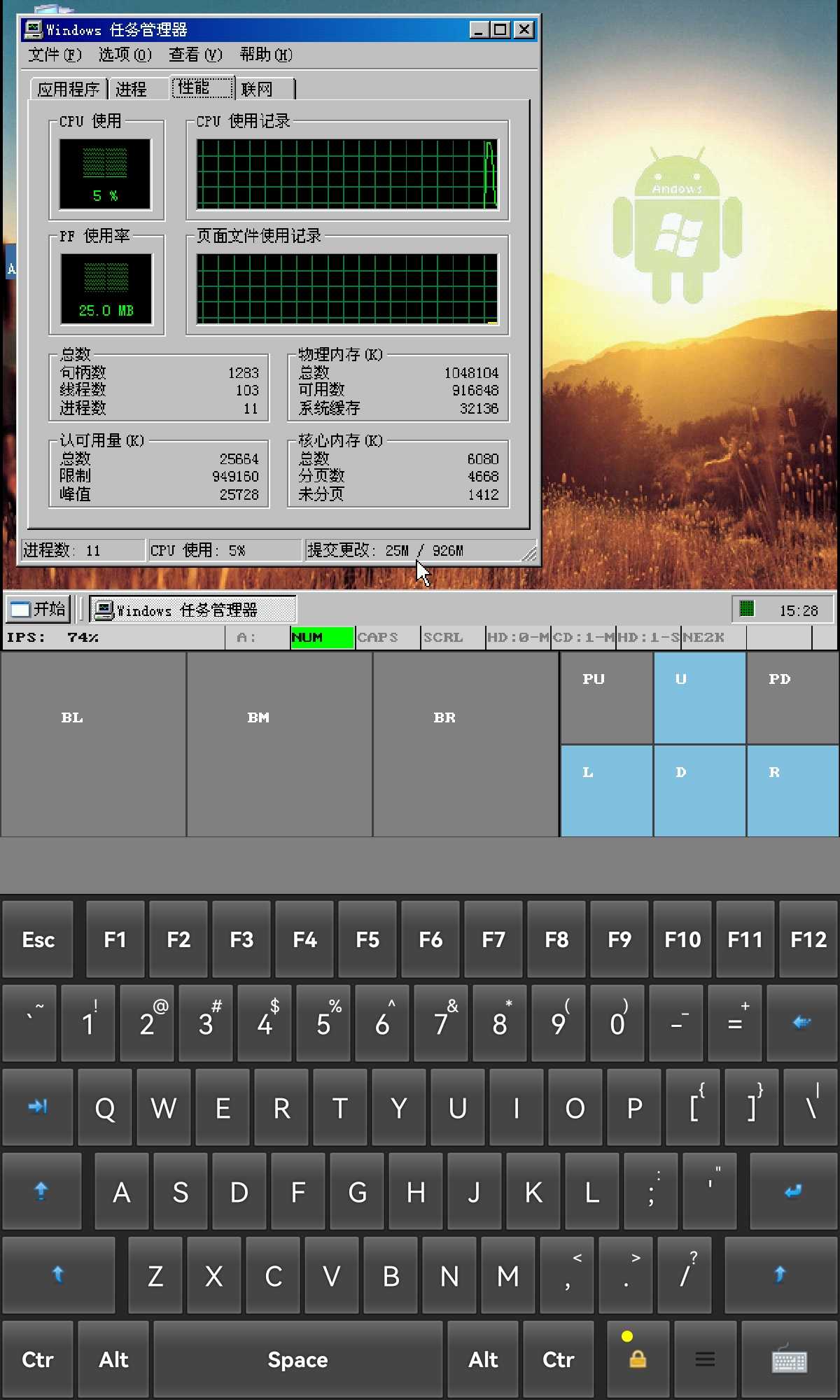Open the three-line menu key
The width and height of the screenshot is (840, 1400).
click(x=705, y=1360)
